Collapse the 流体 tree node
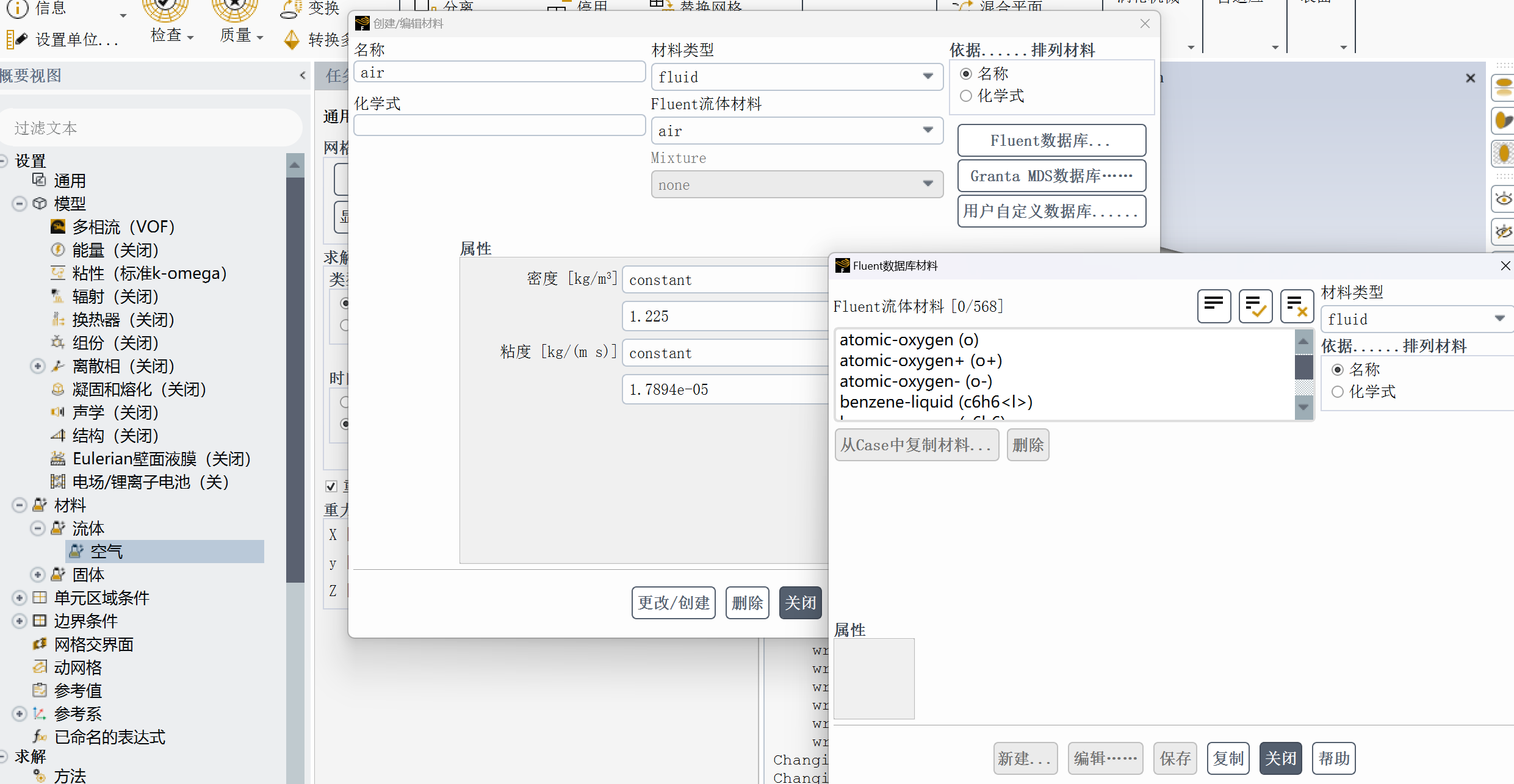 tap(38, 528)
